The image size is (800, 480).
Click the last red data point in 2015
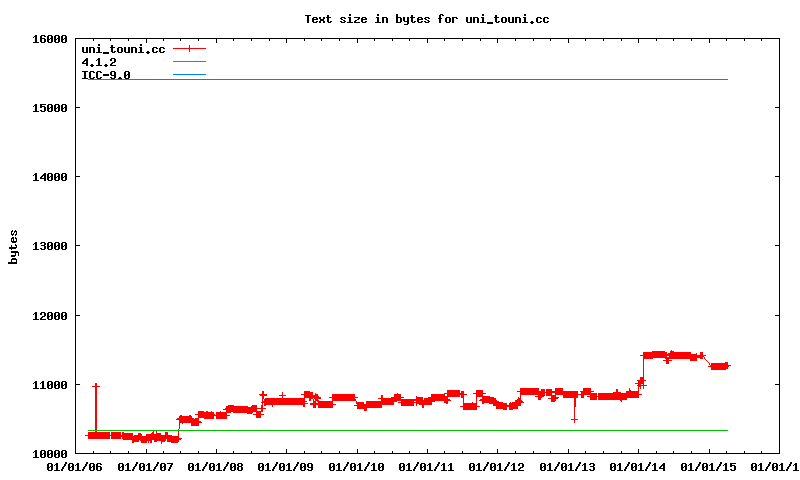pyautogui.click(x=727, y=365)
